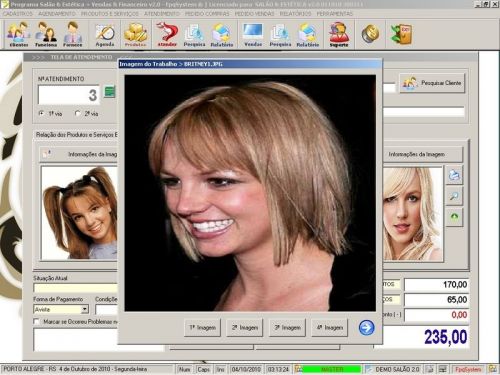The image size is (500, 375).
Task: Click the blue next-arrow button in image dialog
Action: tap(366, 328)
